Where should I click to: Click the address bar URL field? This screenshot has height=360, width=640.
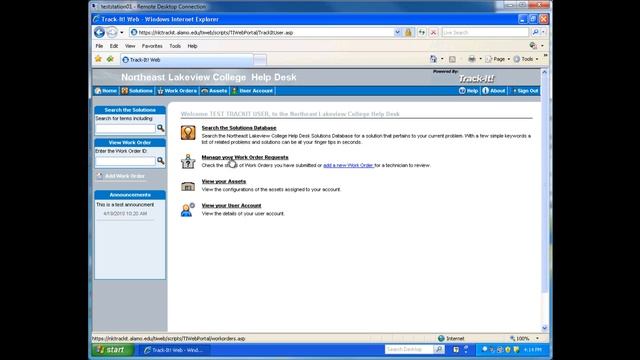[261, 32]
